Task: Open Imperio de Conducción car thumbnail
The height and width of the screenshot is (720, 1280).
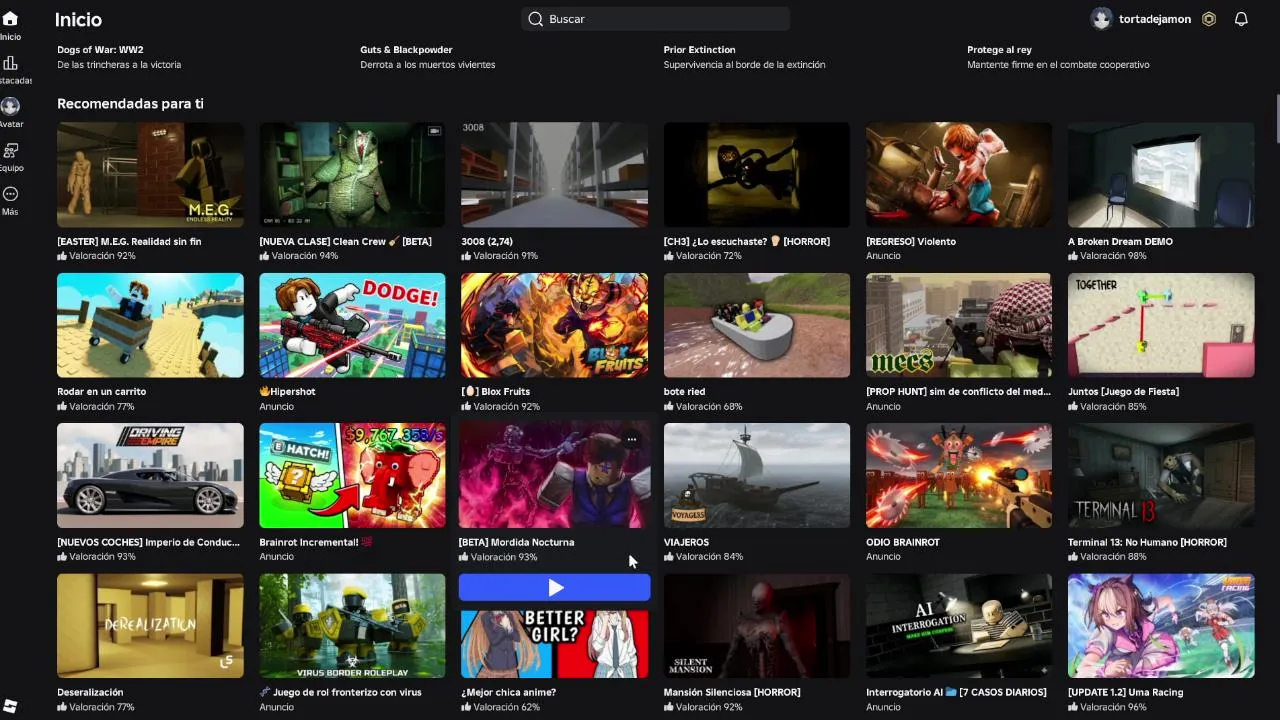Action: point(150,475)
